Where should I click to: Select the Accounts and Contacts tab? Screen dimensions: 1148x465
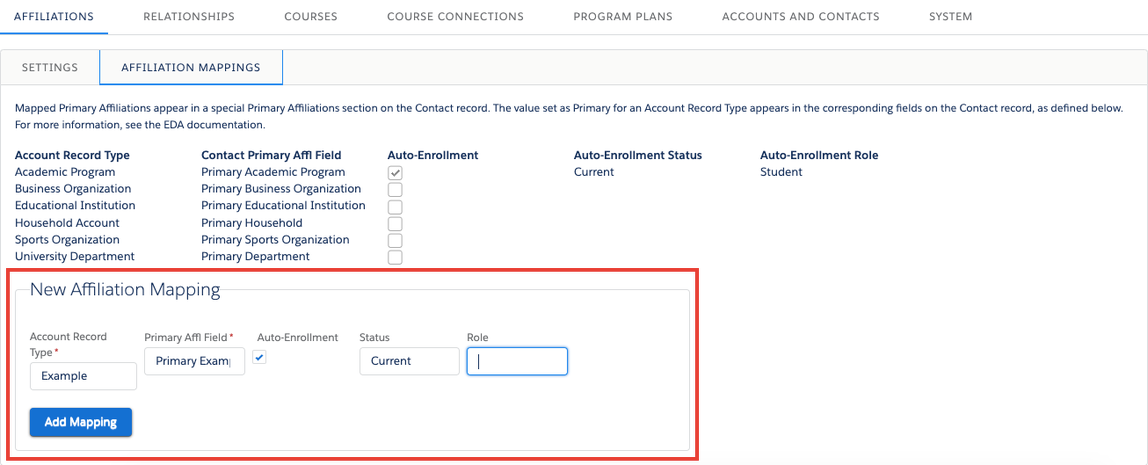(x=800, y=17)
